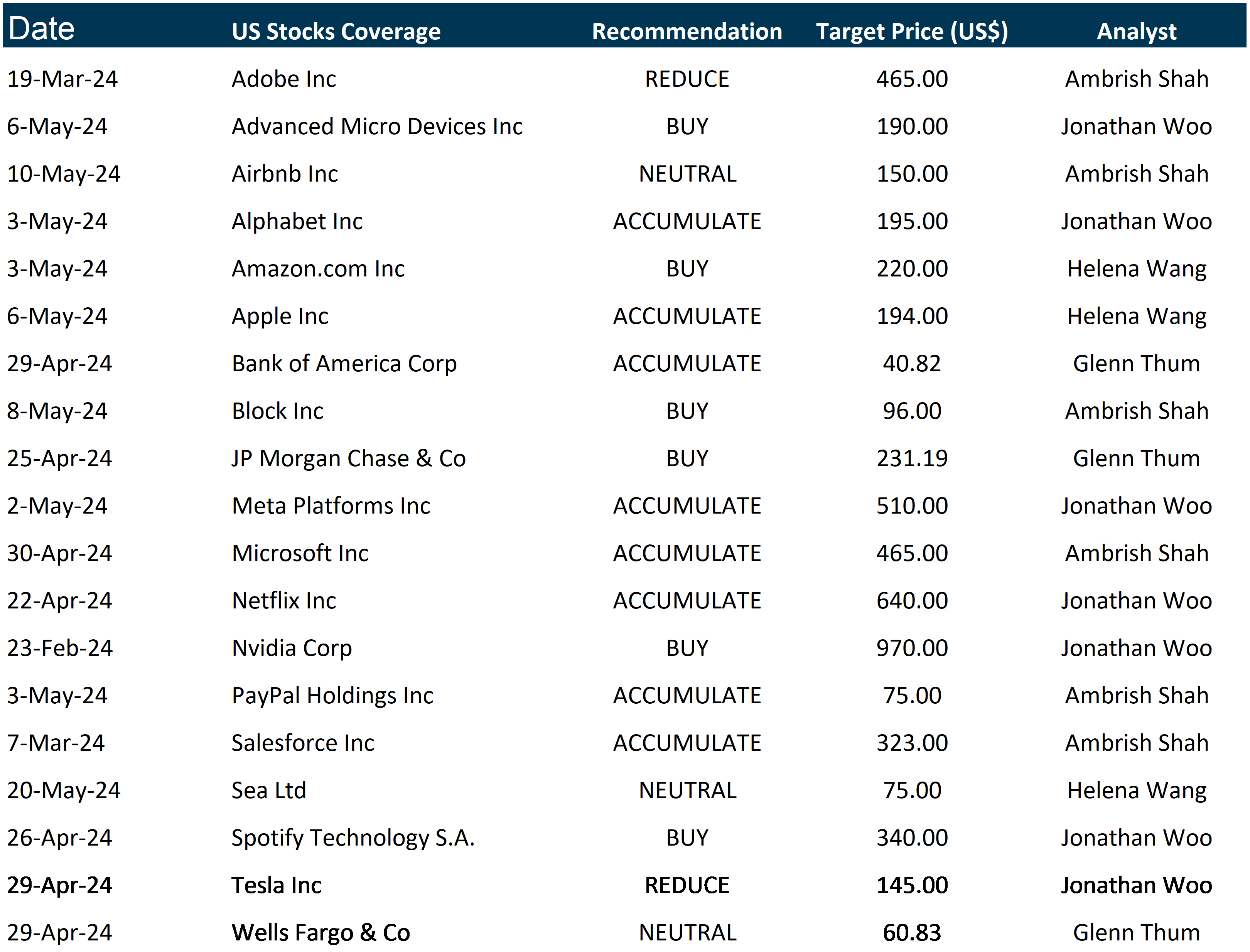Select the Advanced Micro Devices Inc cell
1250x952 pixels.
(x=377, y=126)
